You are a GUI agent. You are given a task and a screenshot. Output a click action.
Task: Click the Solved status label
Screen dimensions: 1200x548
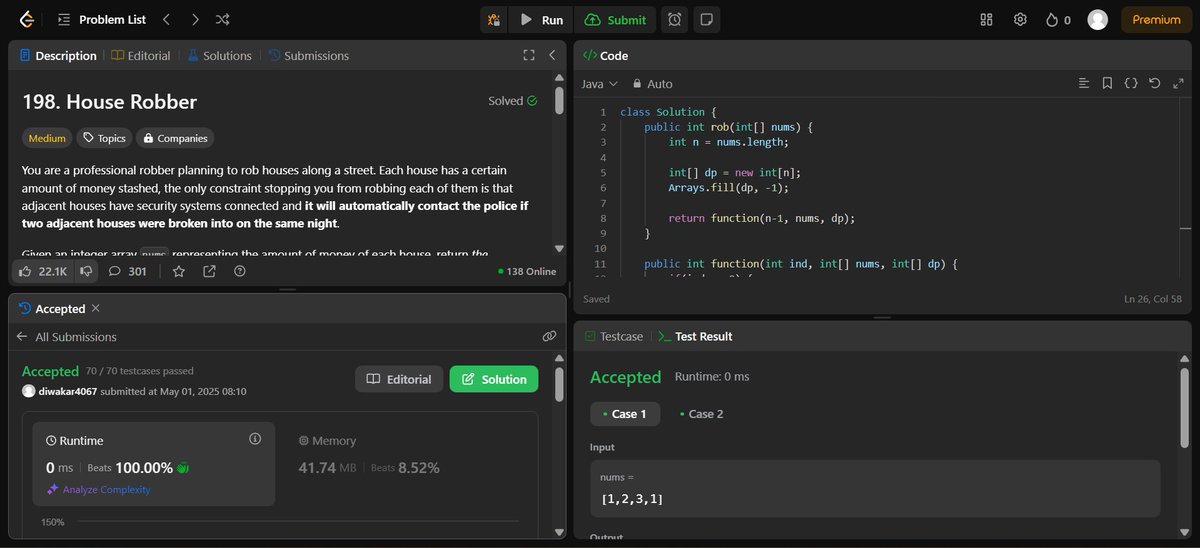click(x=513, y=101)
